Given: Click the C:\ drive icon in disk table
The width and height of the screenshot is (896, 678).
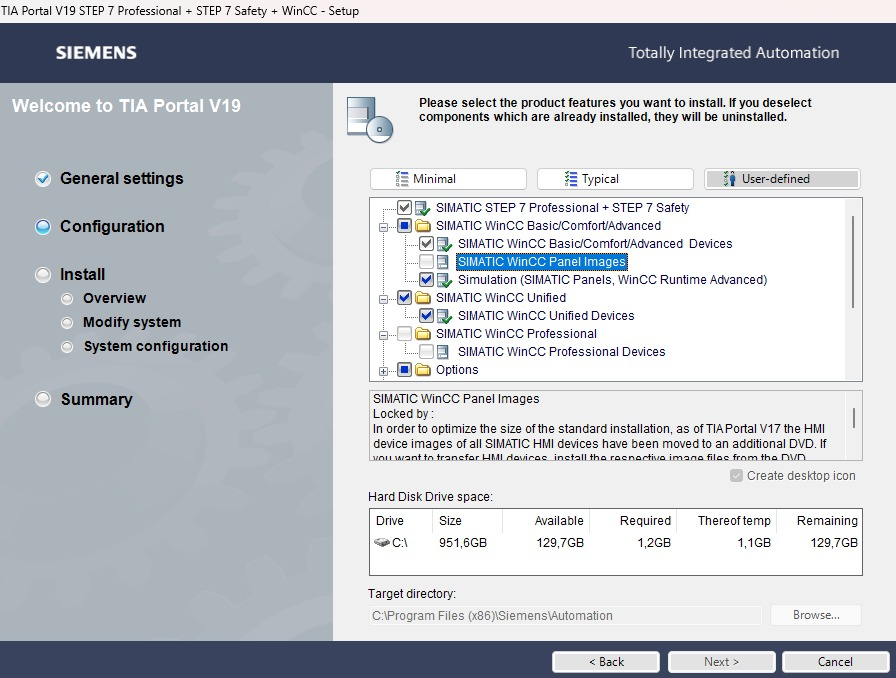Looking at the screenshot, I should pyautogui.click(x=383, y=543).
